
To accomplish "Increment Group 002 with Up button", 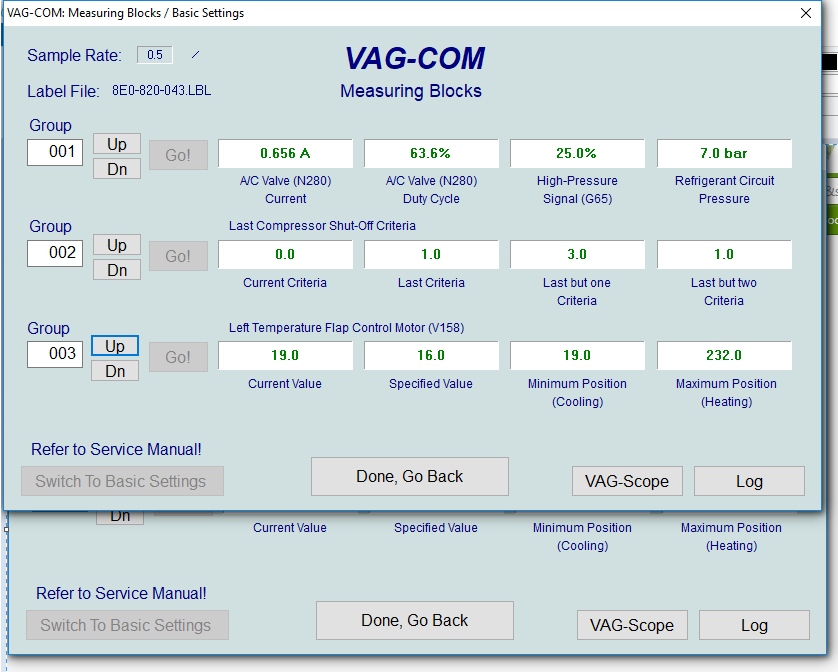I will [117, 245].
